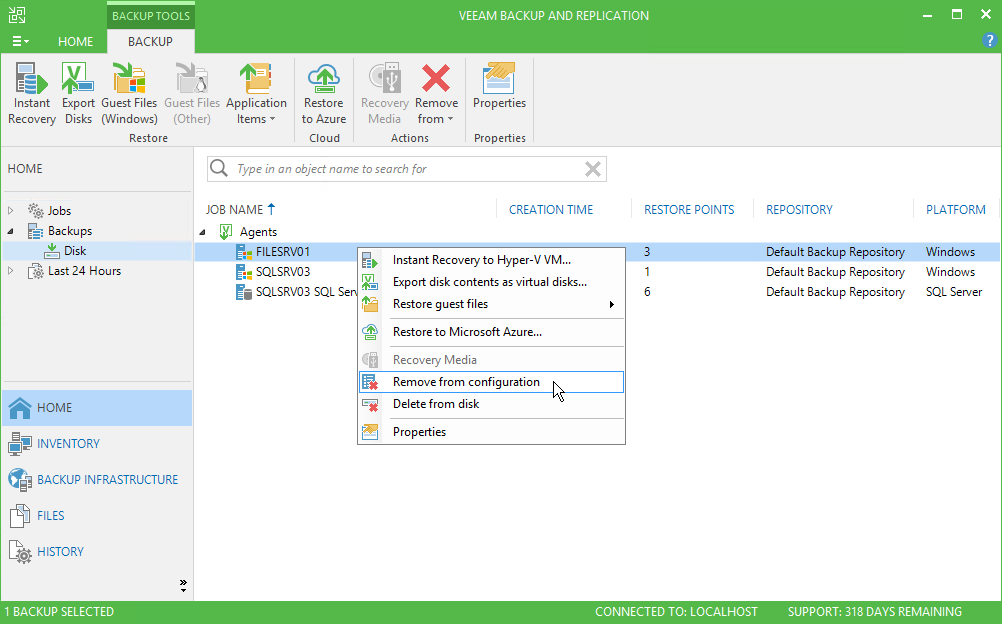Choose Instant Recovery to Hyper-V VM
Image resolution: width=1002 pixels, height=624 pixels.
pos(491,260)
